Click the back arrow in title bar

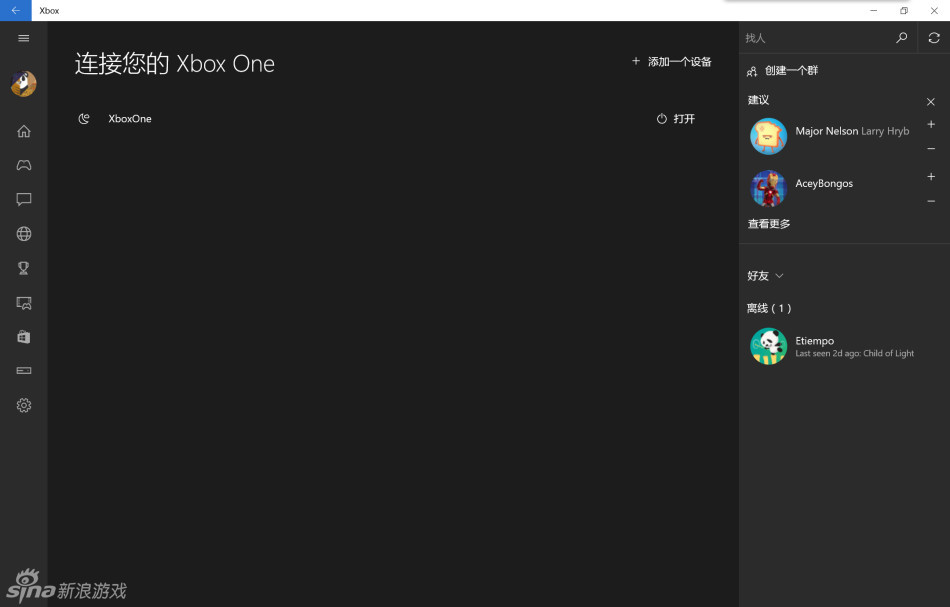click(x=15, y=11)
